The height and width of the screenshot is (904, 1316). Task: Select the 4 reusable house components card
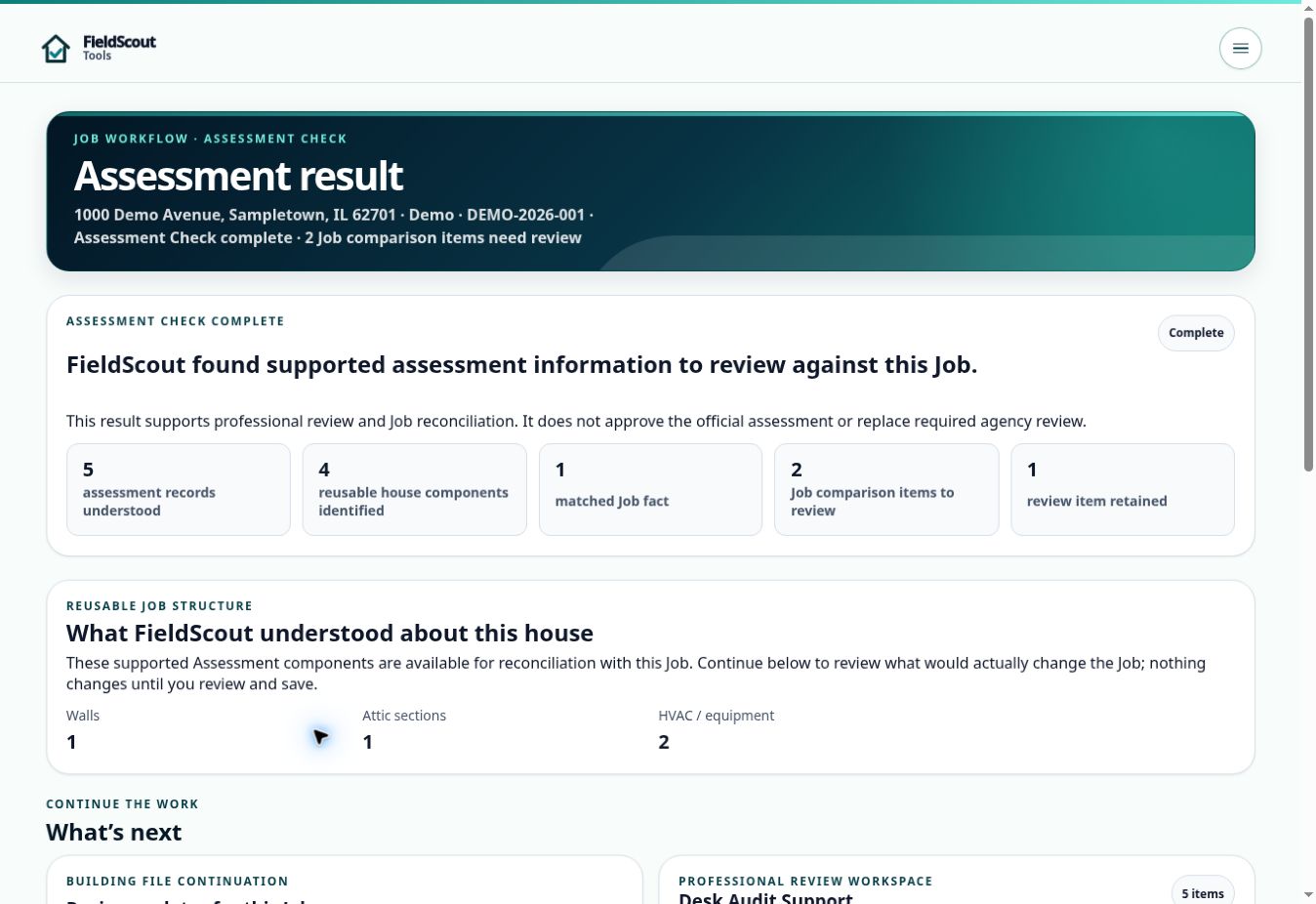(x=415, y=489)
